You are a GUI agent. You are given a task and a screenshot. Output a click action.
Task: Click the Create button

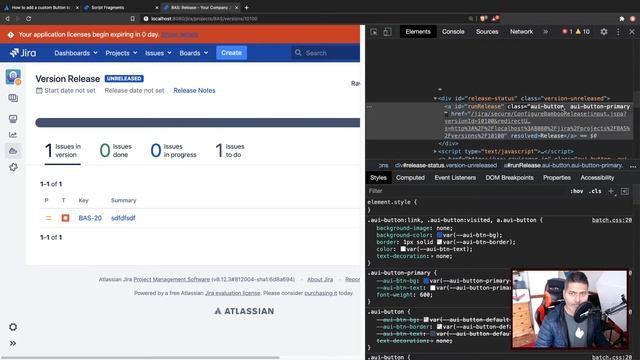click(x=231, y=53)
